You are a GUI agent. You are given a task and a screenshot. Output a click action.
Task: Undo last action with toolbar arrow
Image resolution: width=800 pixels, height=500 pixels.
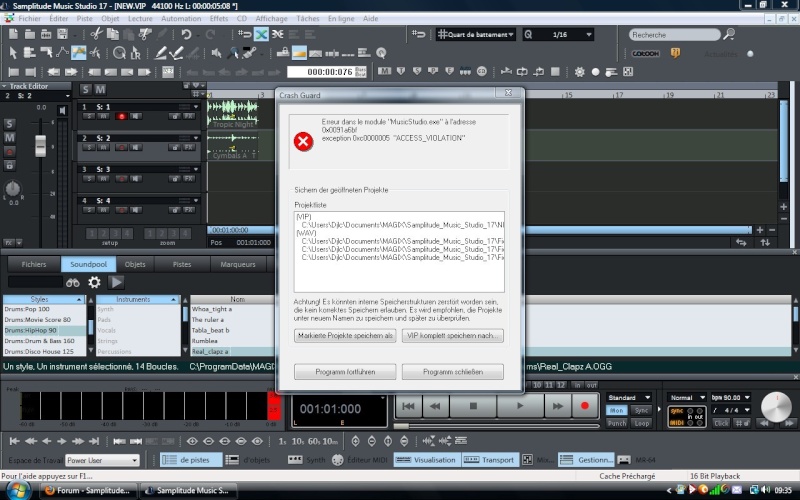[x=186, y=34]
